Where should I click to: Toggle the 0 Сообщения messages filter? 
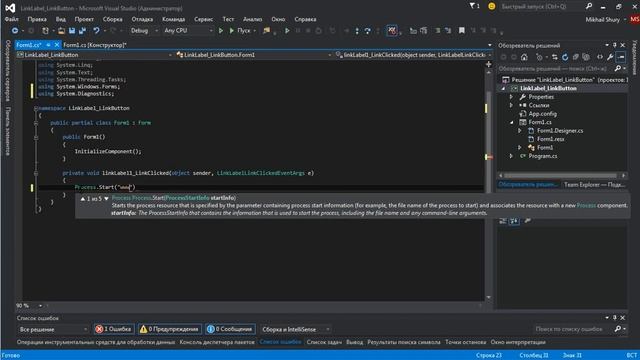click(229, 329)
